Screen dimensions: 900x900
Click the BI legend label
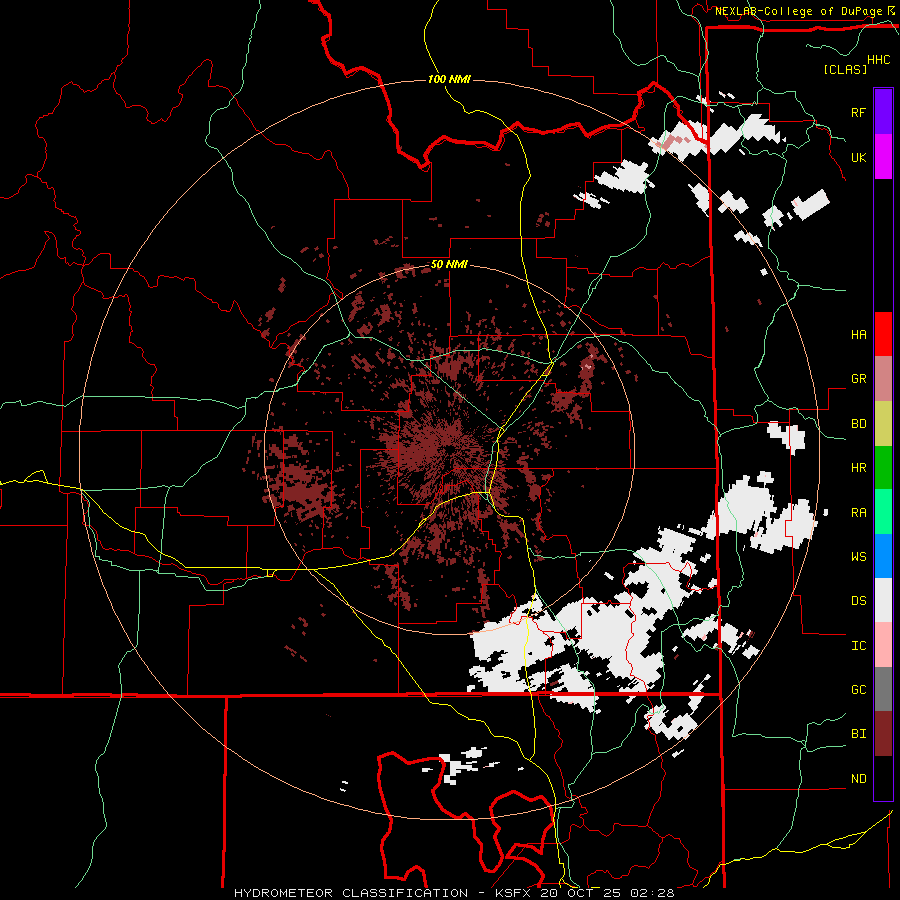(858, 734)
